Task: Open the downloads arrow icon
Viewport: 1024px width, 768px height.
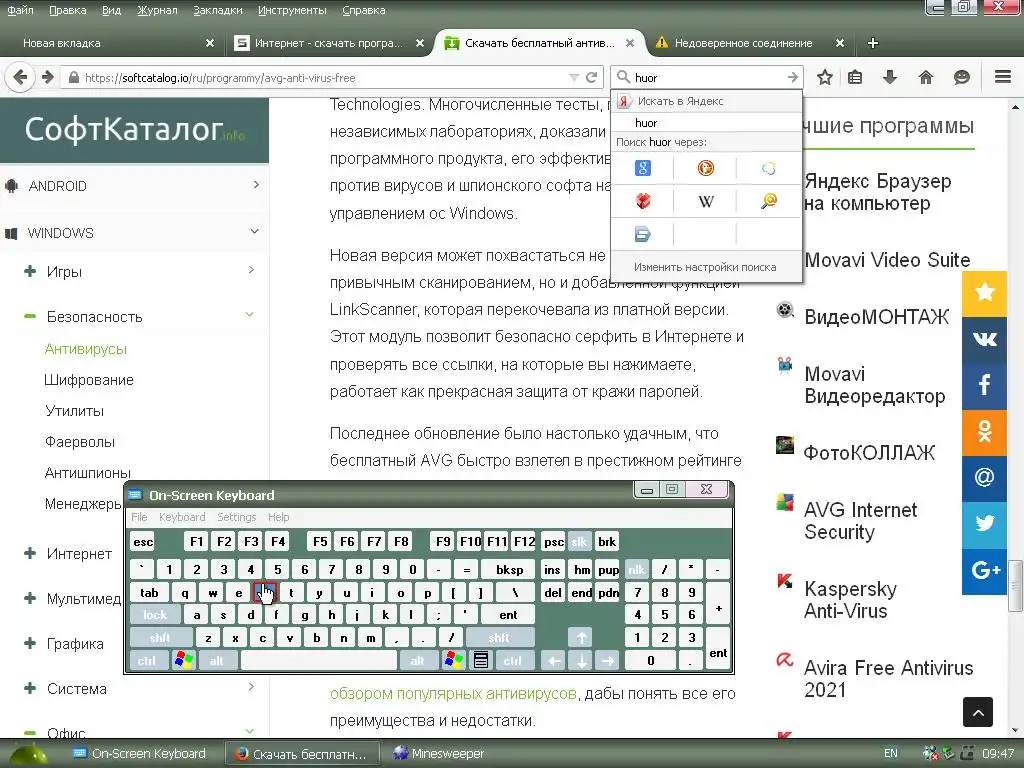Action: click(889, 78)
